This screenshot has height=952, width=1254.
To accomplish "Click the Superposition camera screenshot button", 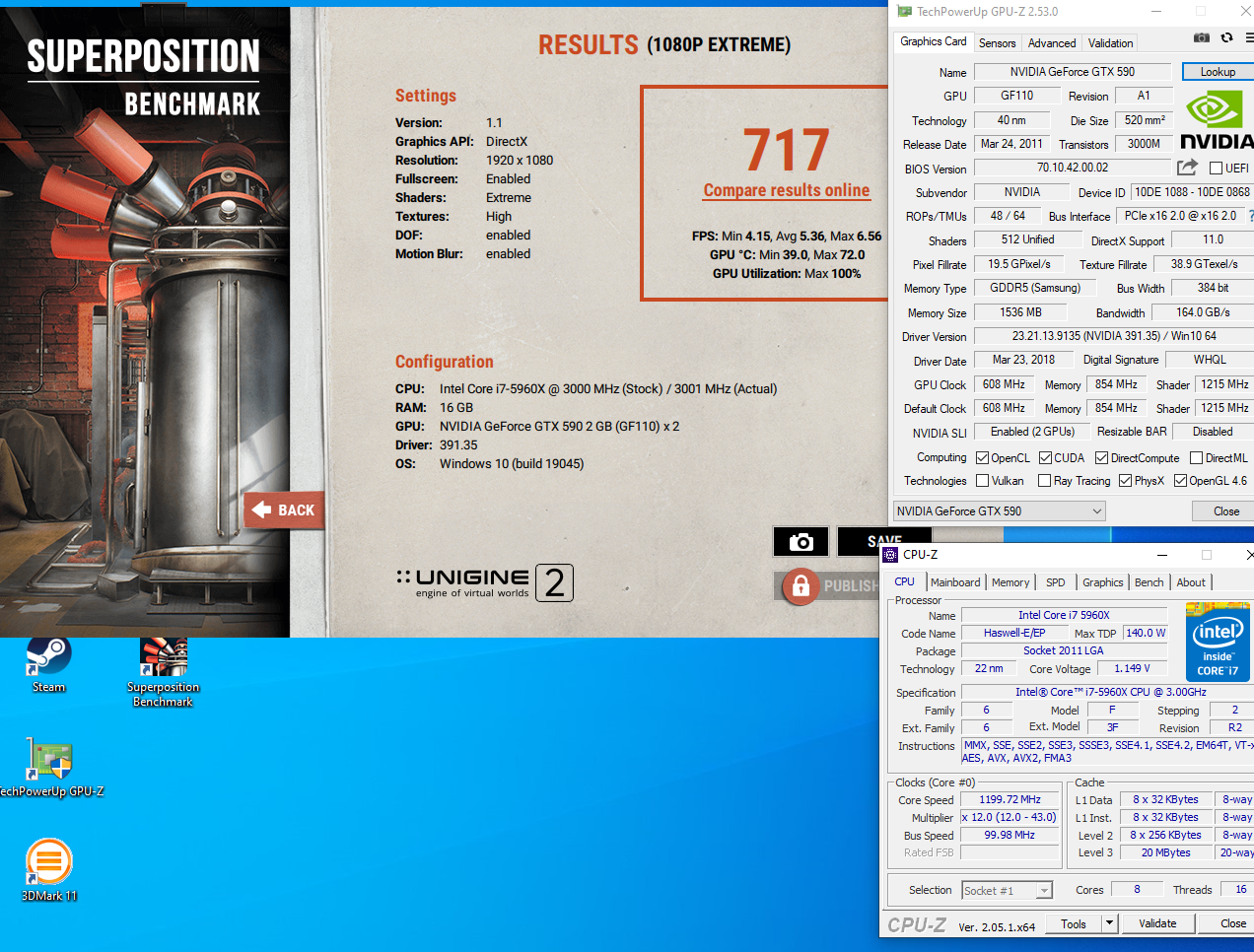I will pyautogui.click(x=801, y=541).
